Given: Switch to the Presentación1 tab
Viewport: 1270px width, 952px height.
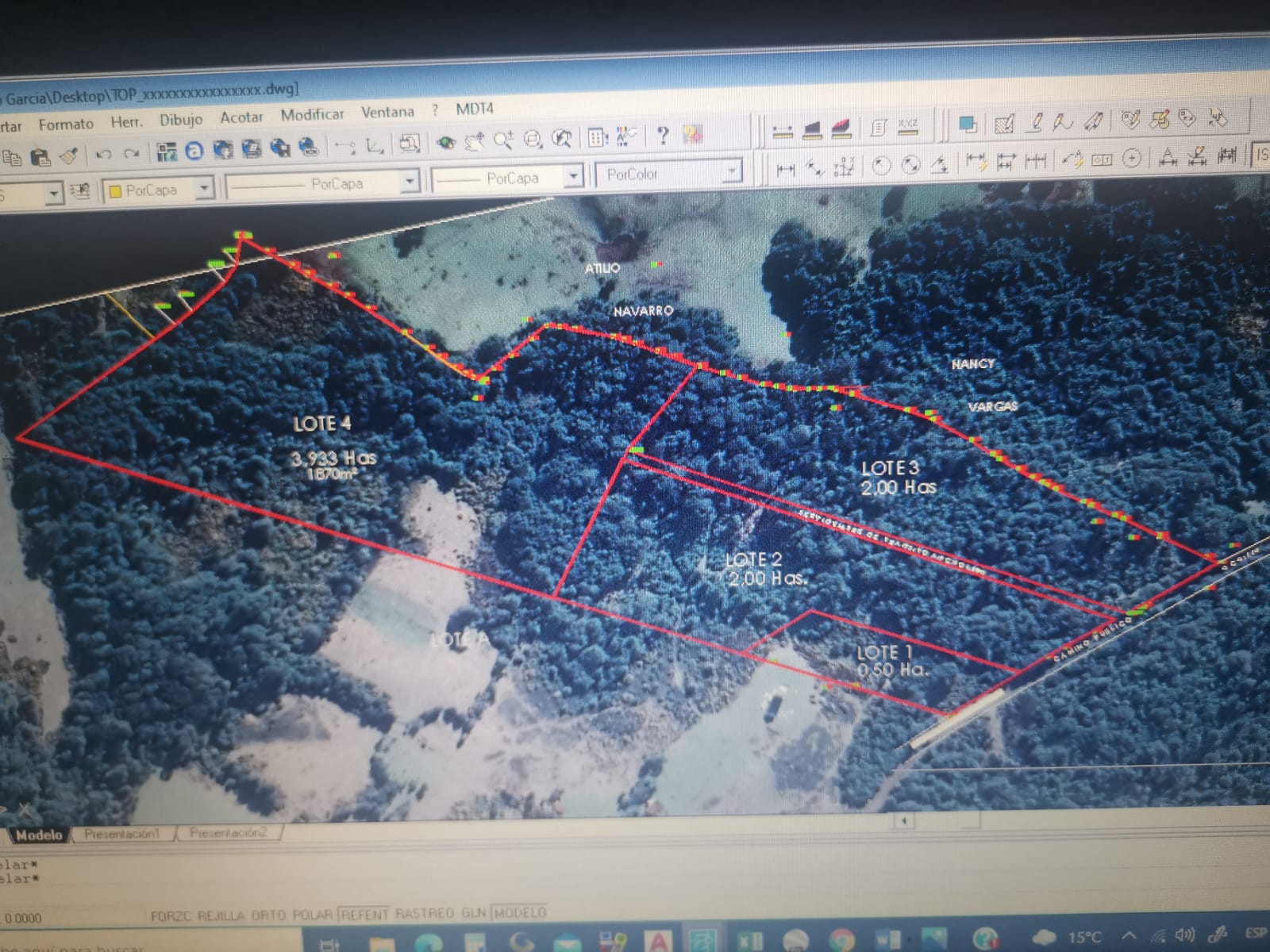Looking at the screenshot, I should pos(122,834).
